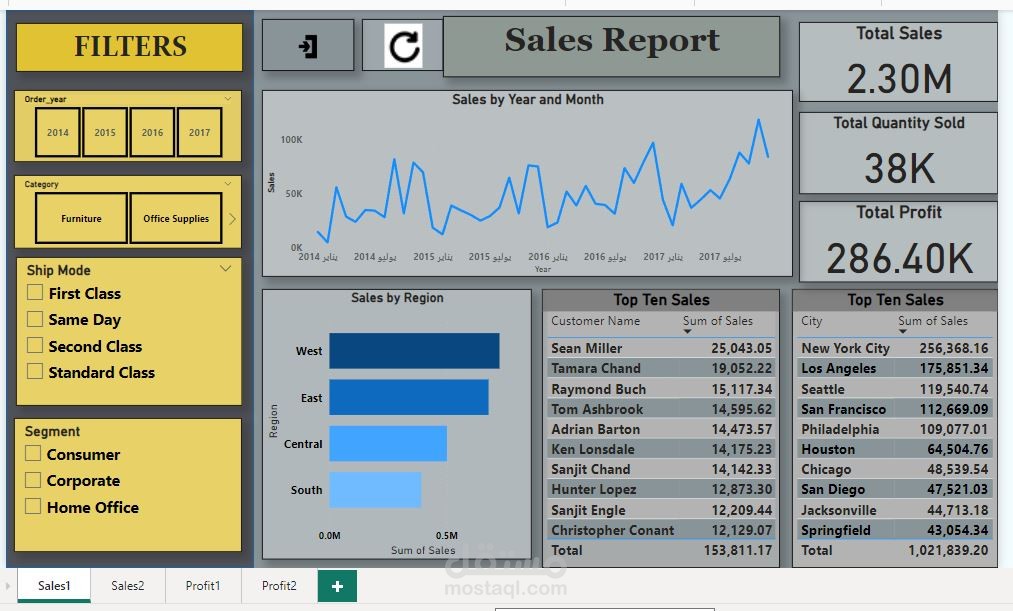This screenshot has width=1013, height=611.
Task: Select the Los Angeles row
Action: click(x=894, y=368)
